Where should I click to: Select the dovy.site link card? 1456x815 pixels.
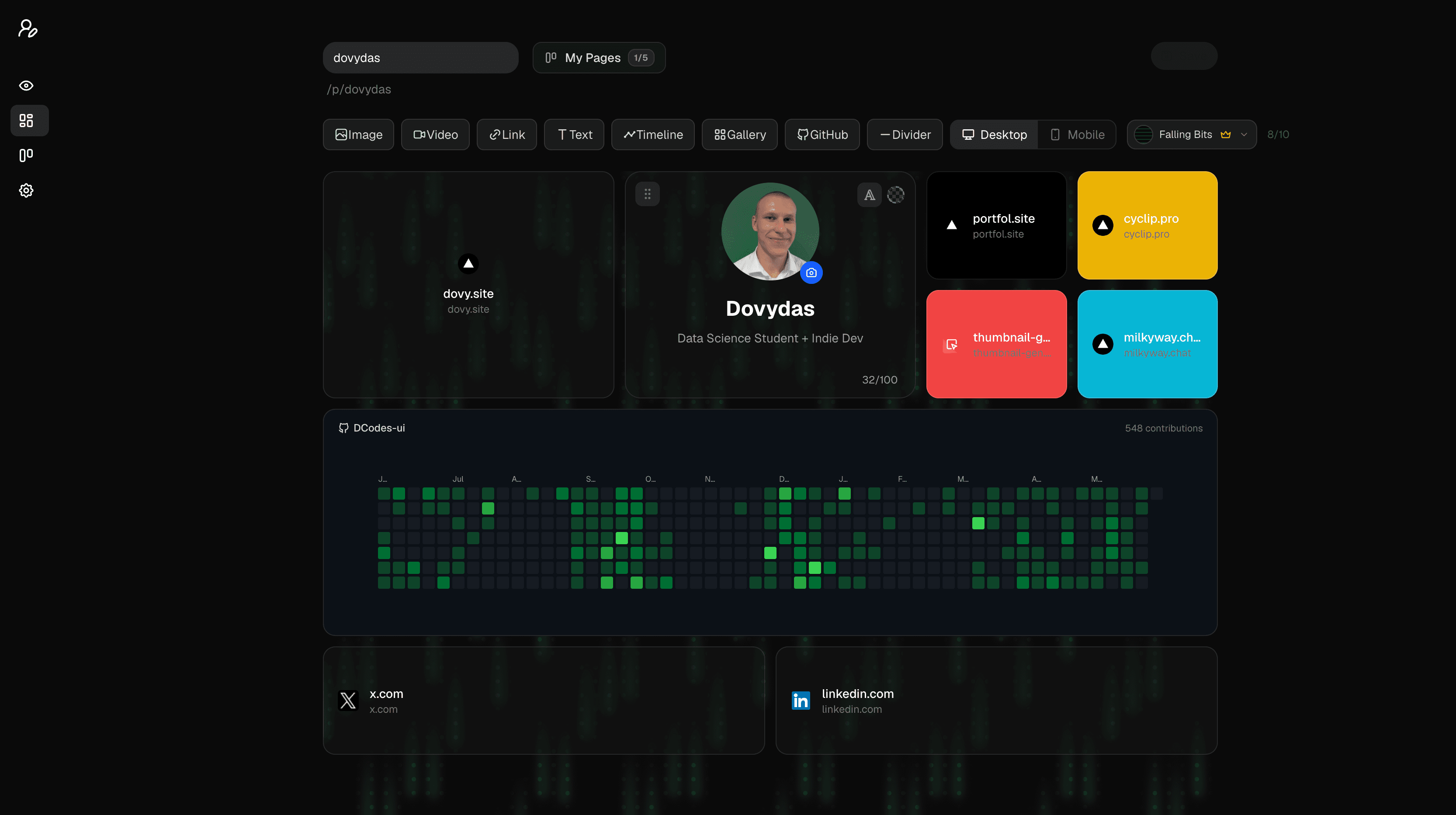coord(468,285)
